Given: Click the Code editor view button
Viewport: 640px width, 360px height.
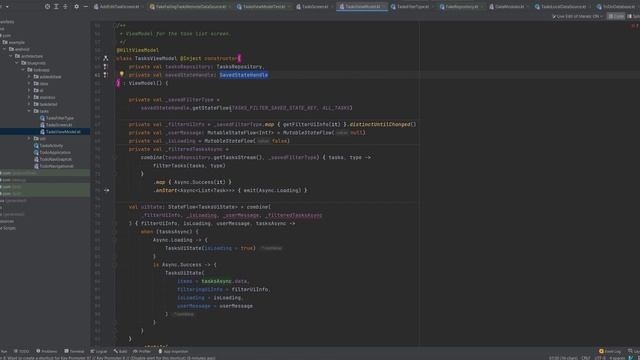Looking at the screenshot, I should pyautogui.click(x=616, y=16).
